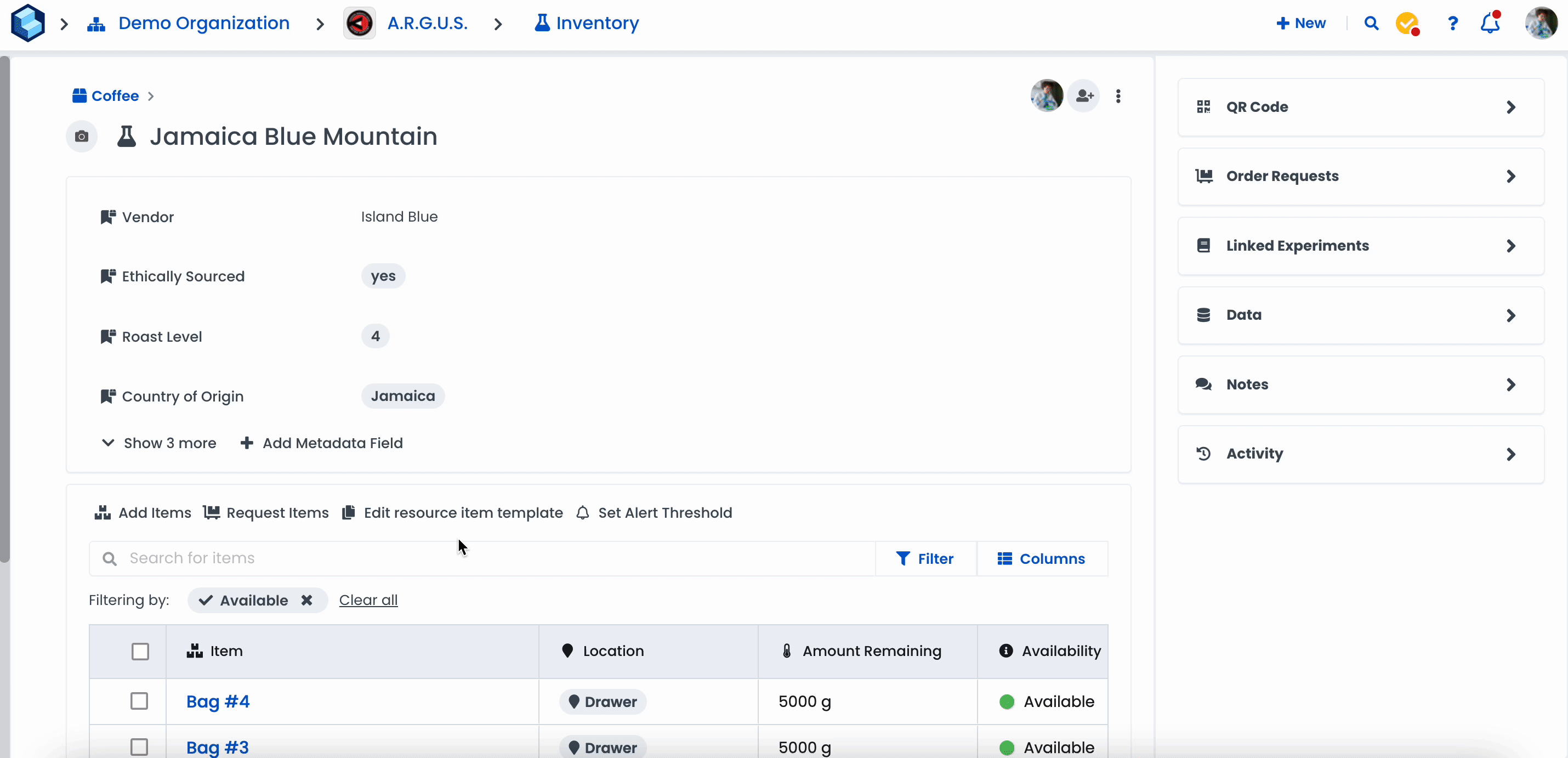Expand Show 3 more metadata fields
Viewport: 1568px width, 758px height.
click(159, 443)
